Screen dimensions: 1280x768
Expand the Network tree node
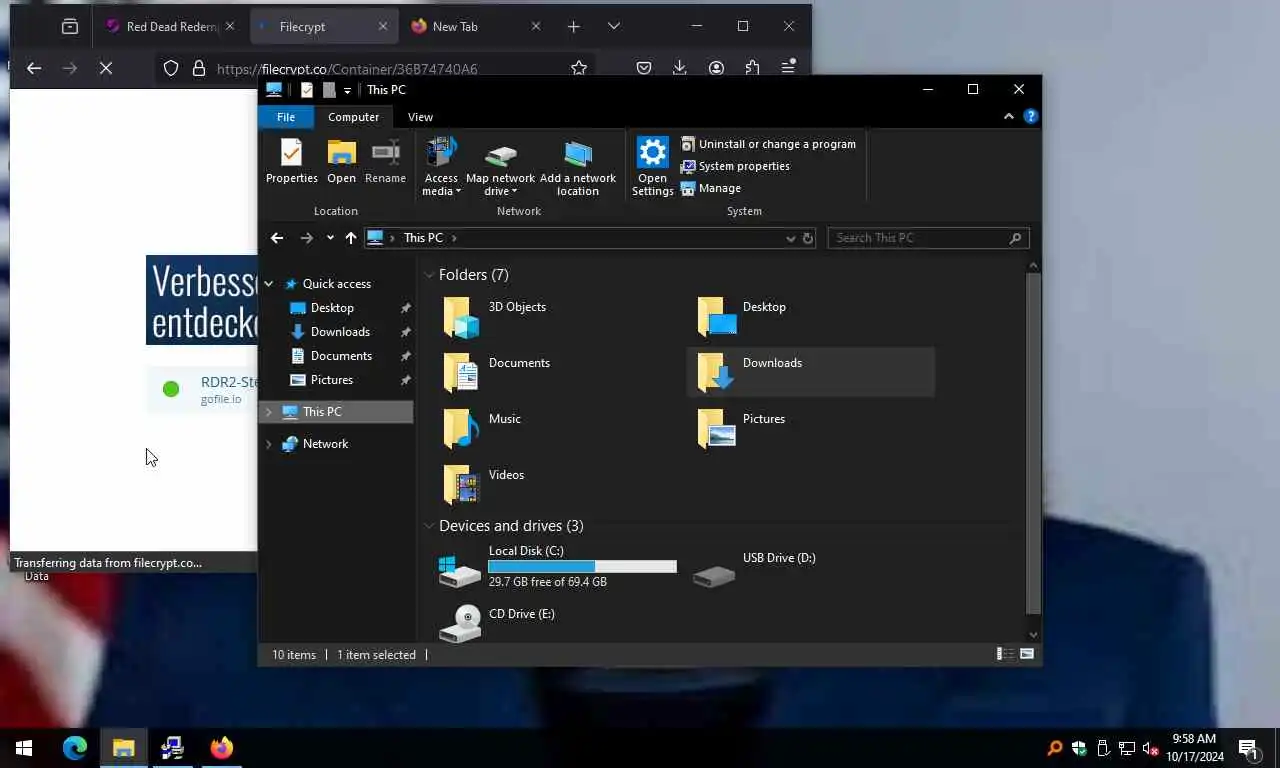point(268,444)
